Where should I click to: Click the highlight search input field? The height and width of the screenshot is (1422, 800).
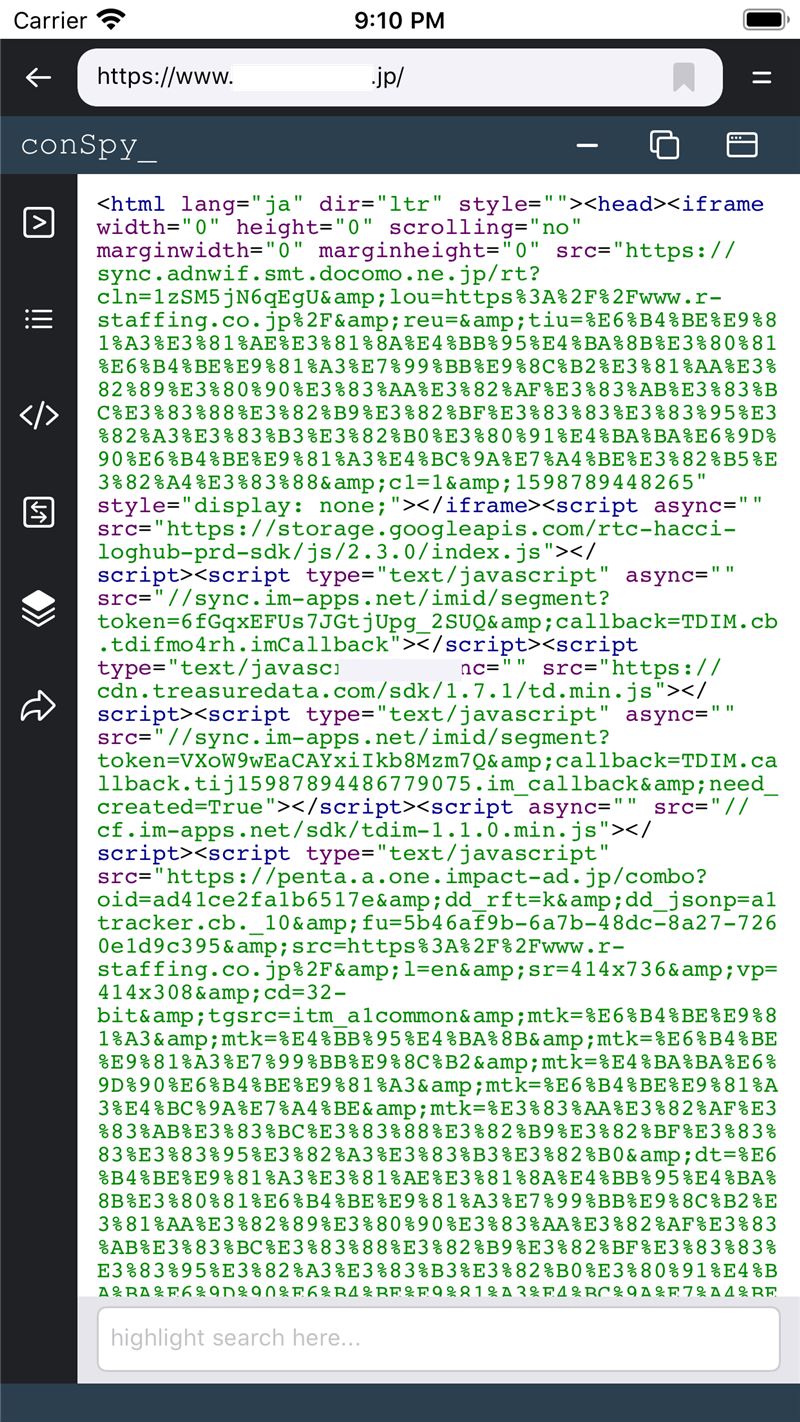click(438, 1338)
